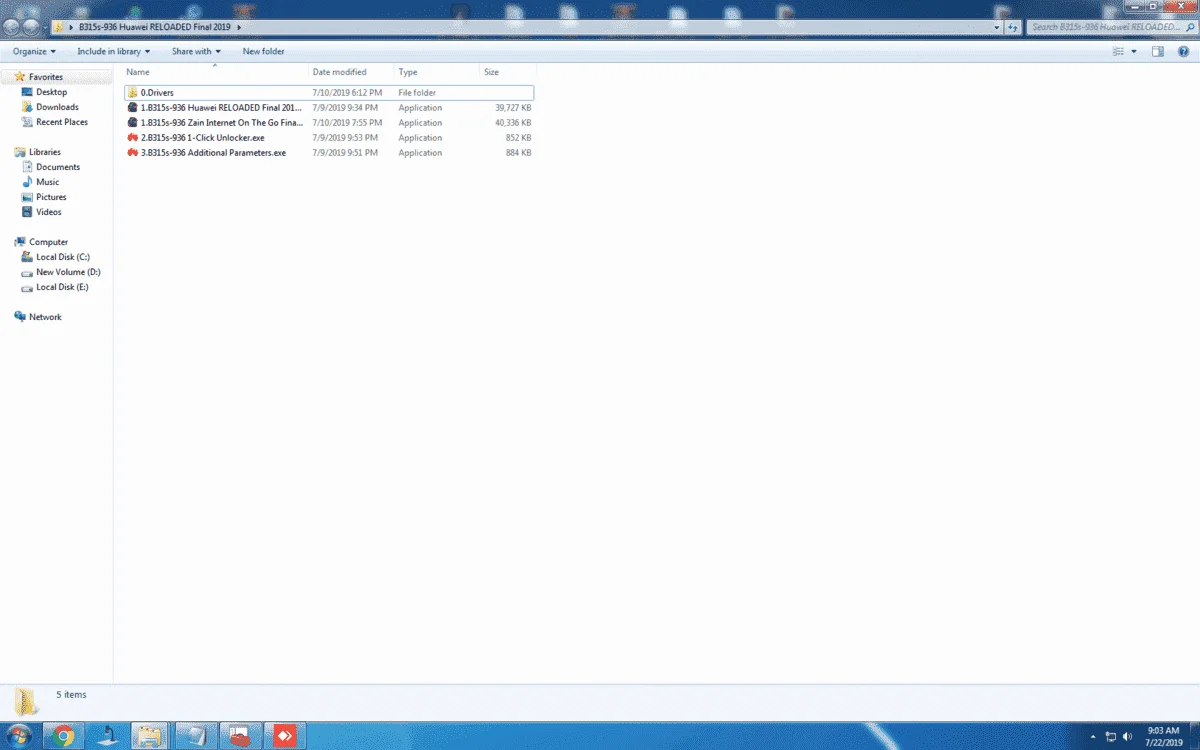
Task: Click the change view icon
Action: [x=1120, y=51]
